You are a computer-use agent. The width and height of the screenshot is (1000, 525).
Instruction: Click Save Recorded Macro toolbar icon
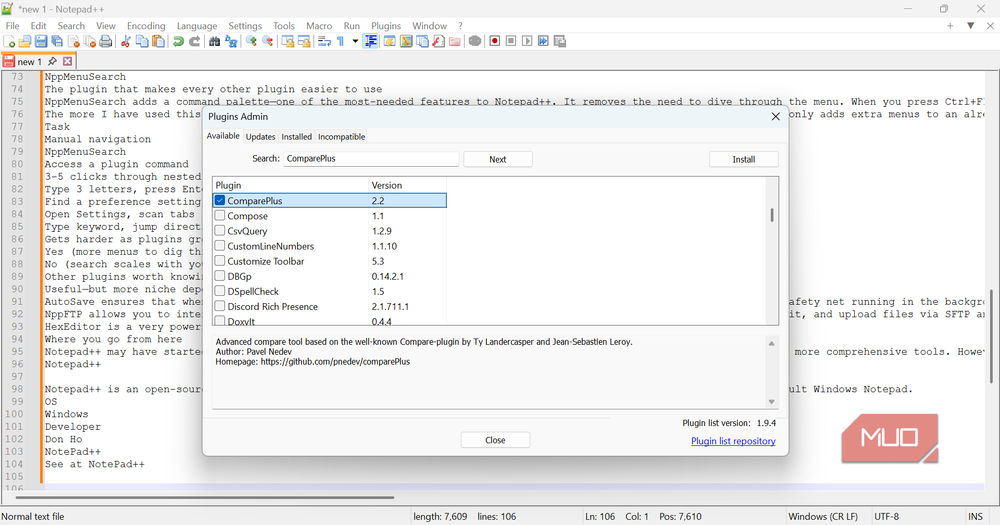[560, 41]
